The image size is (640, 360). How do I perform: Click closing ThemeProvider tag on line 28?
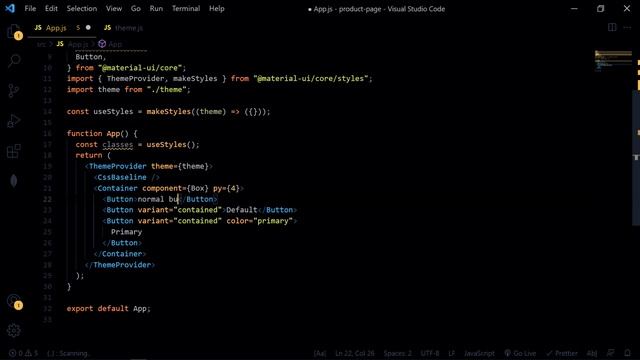[120, 265]
